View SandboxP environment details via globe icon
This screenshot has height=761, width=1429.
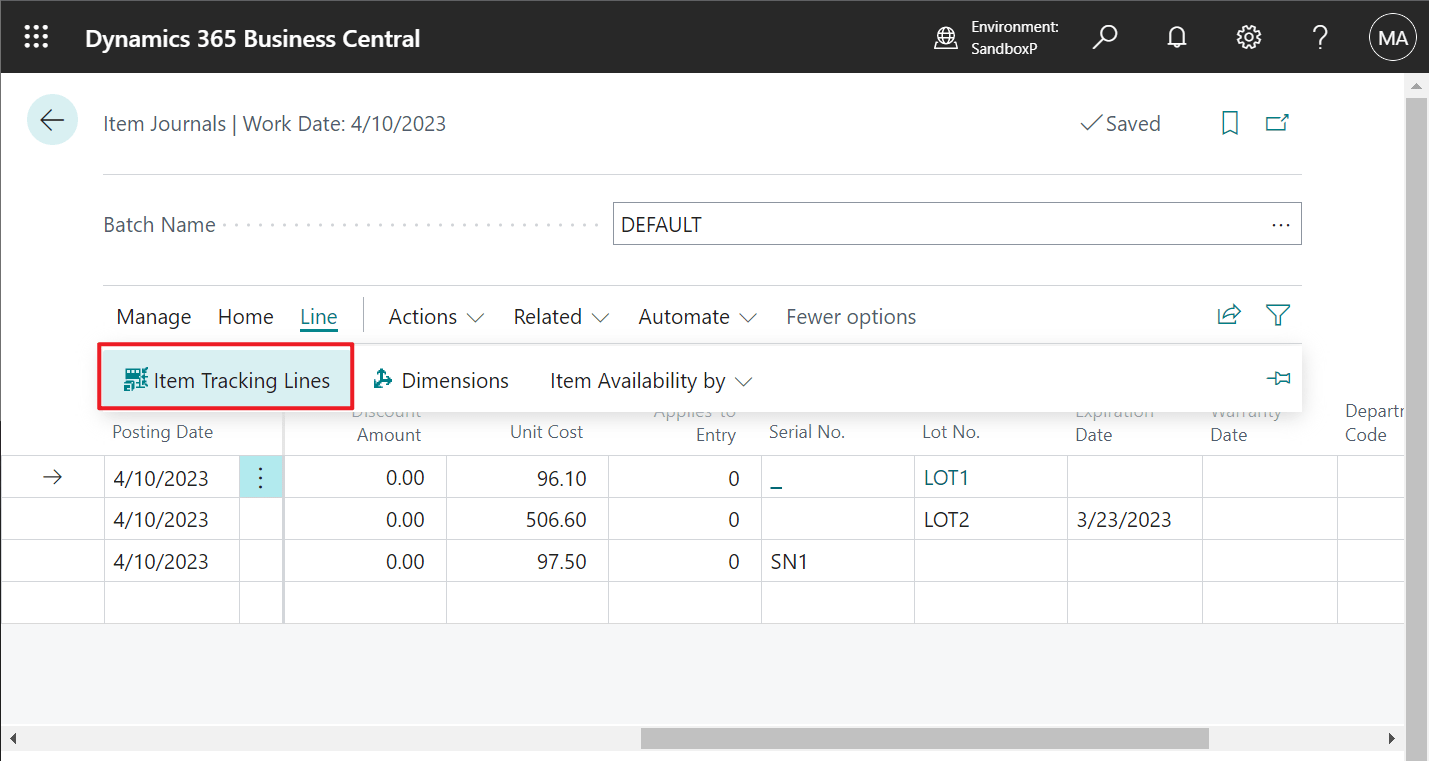pyautogui.click(x=946, y=36)
